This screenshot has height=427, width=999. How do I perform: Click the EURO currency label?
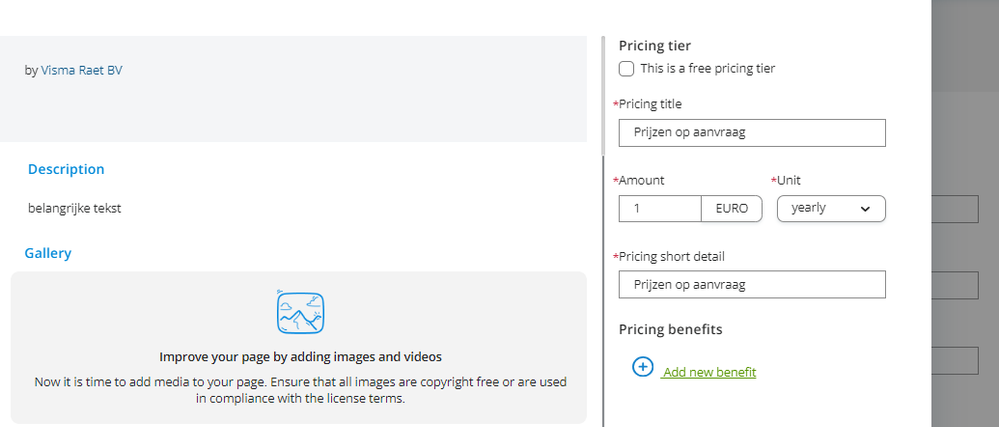pos(731,208)
